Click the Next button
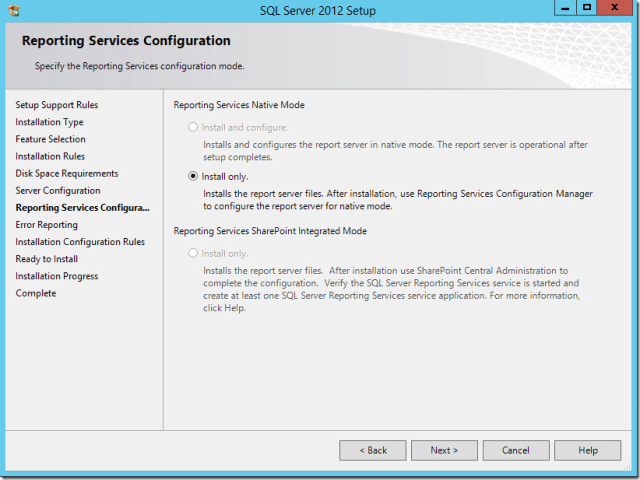The image size is (640, 480). point(444,450)
